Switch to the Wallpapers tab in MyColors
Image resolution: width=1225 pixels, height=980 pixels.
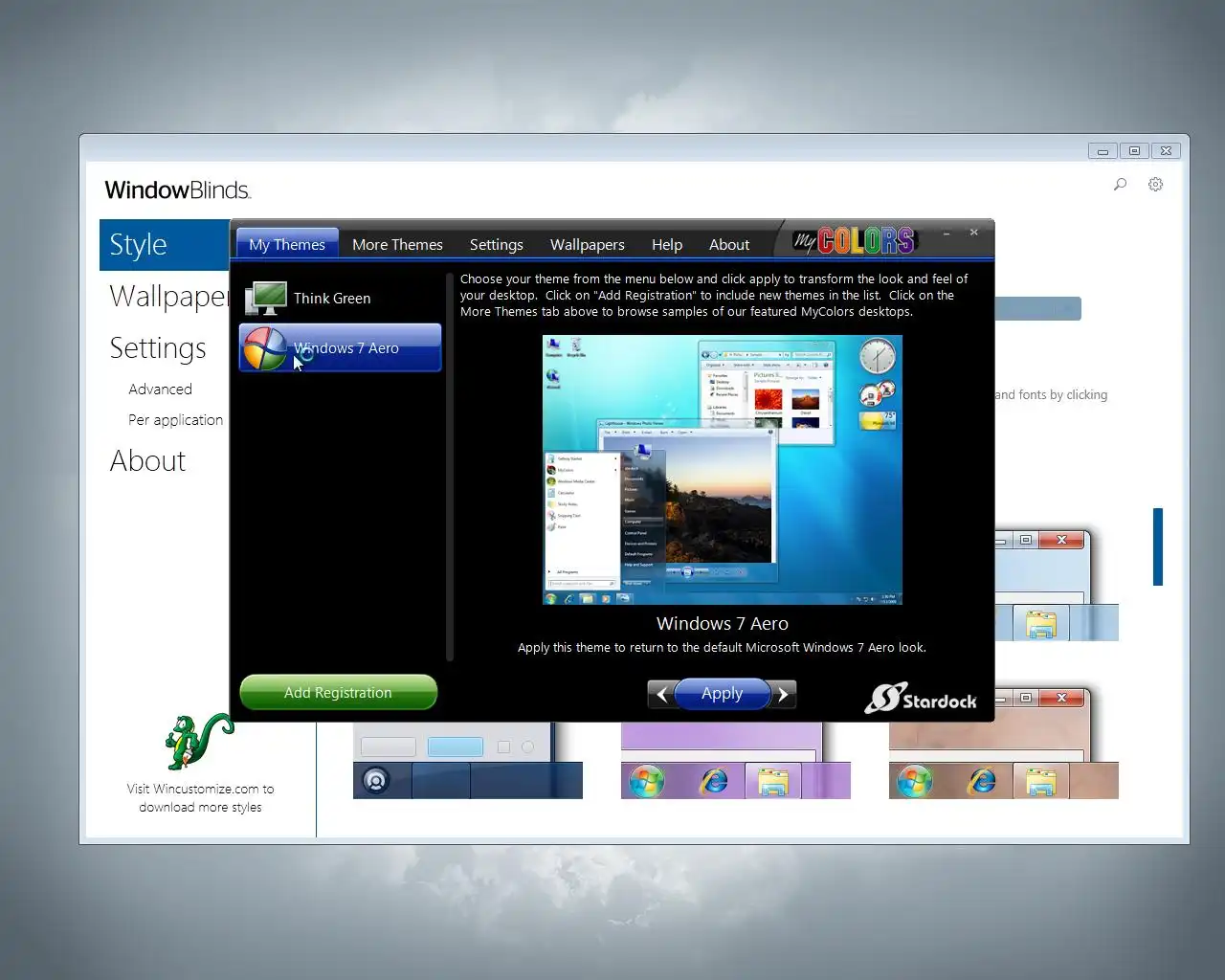[587, 244]
